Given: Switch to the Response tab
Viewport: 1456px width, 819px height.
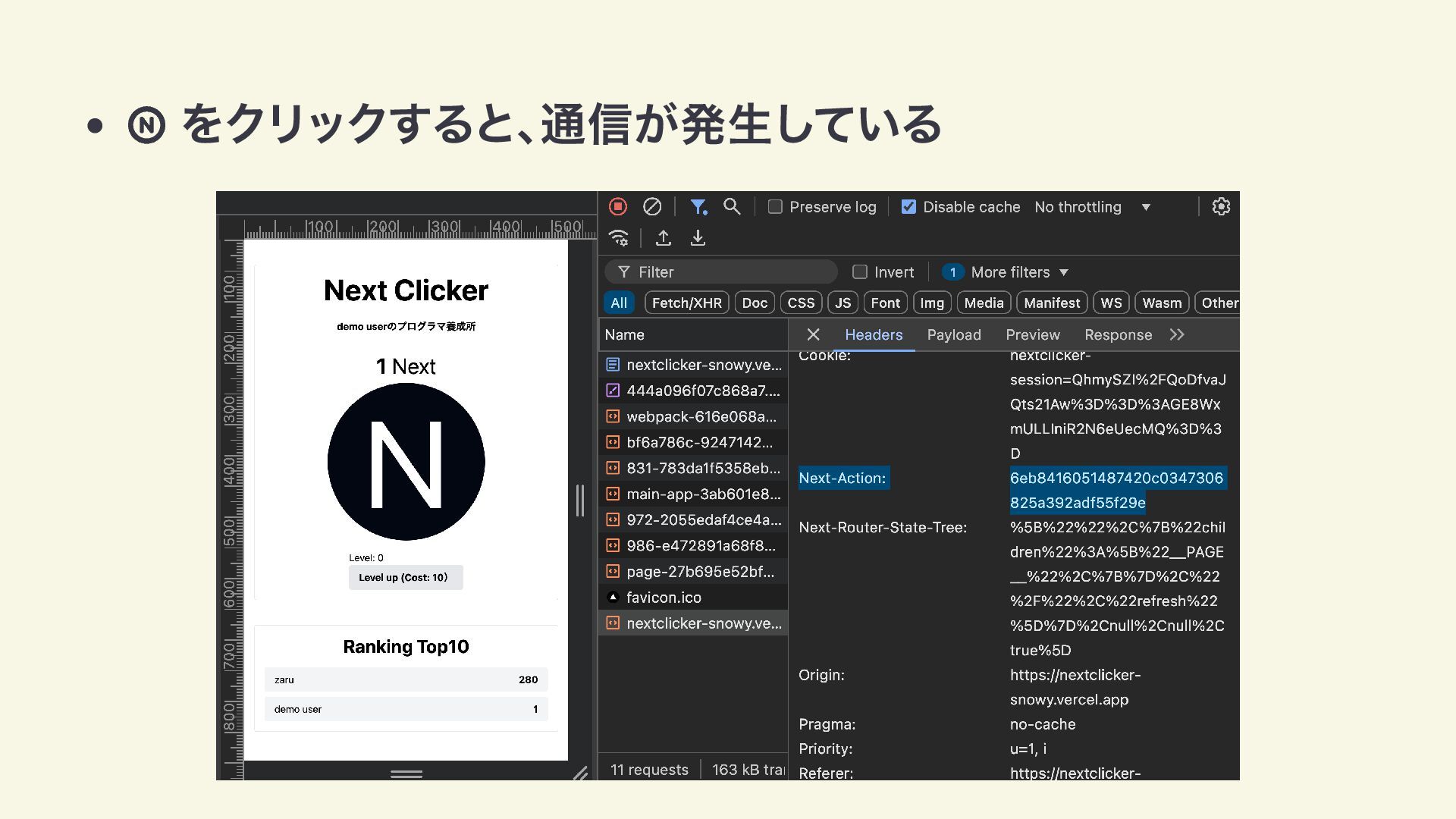Looking at the screenshot, I should [1118, 334].
